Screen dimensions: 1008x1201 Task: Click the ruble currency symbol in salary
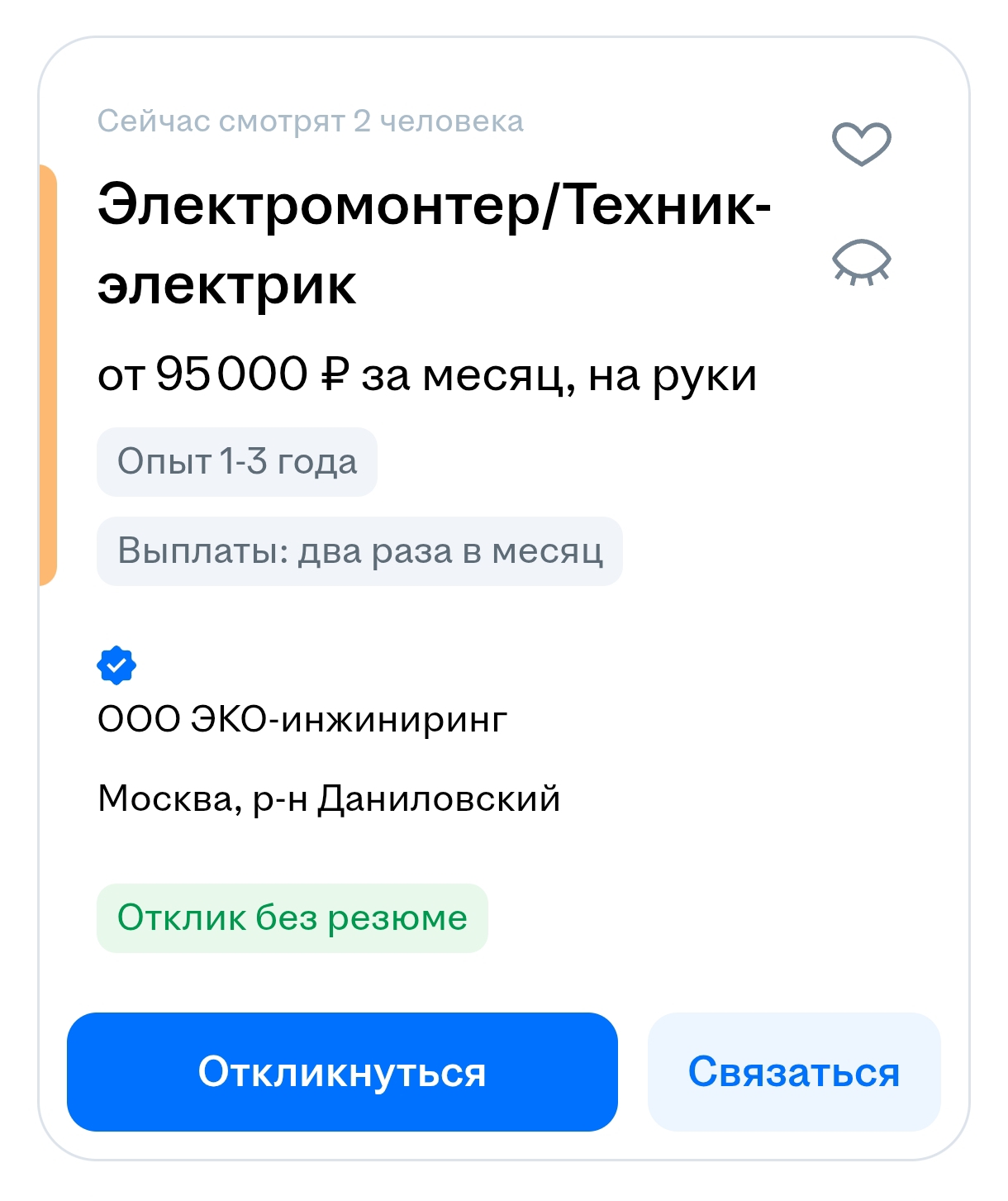(x=335, y=375)
